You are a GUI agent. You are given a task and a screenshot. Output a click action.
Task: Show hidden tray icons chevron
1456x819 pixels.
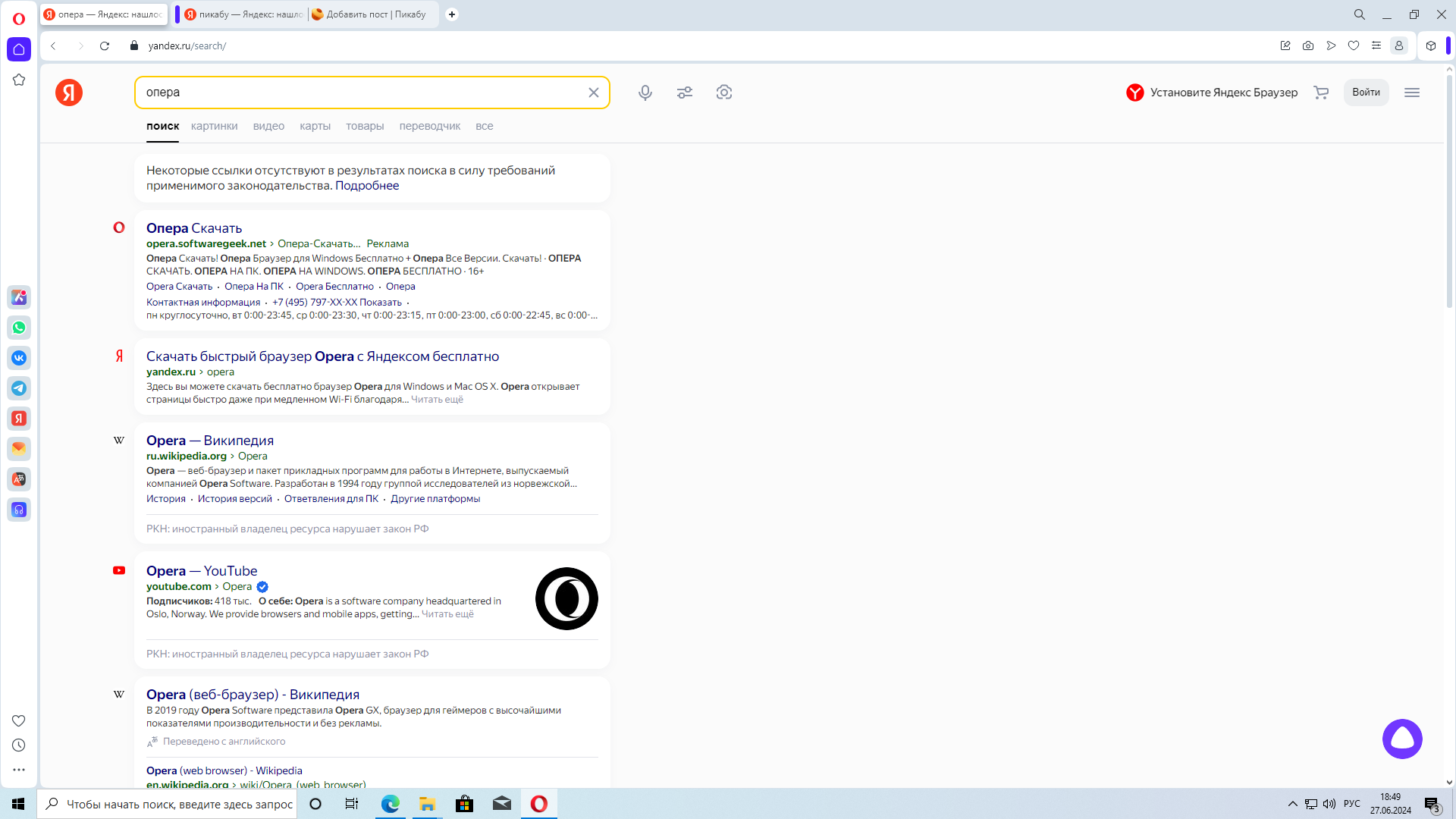1292,804
